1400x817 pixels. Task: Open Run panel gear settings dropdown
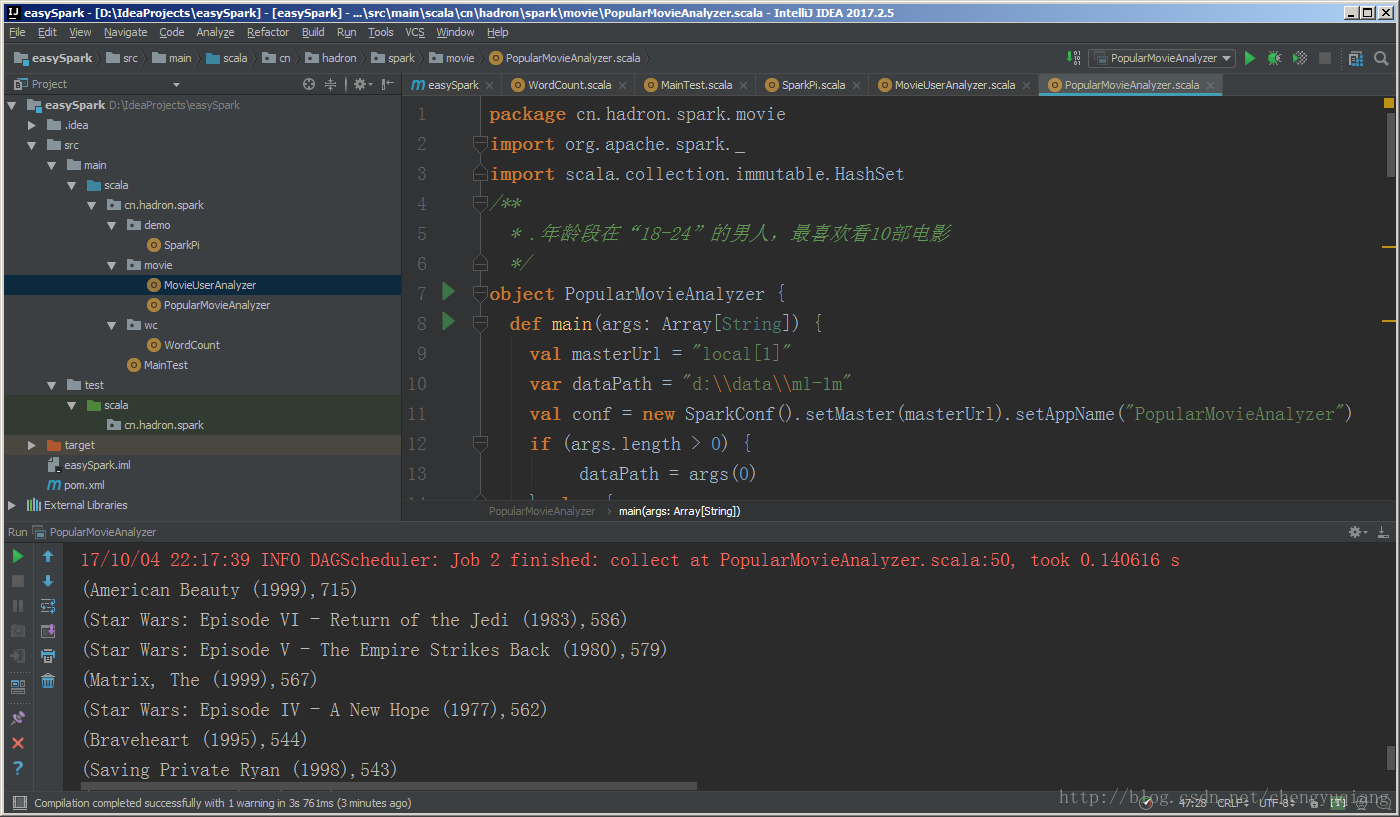(1358, 532)
